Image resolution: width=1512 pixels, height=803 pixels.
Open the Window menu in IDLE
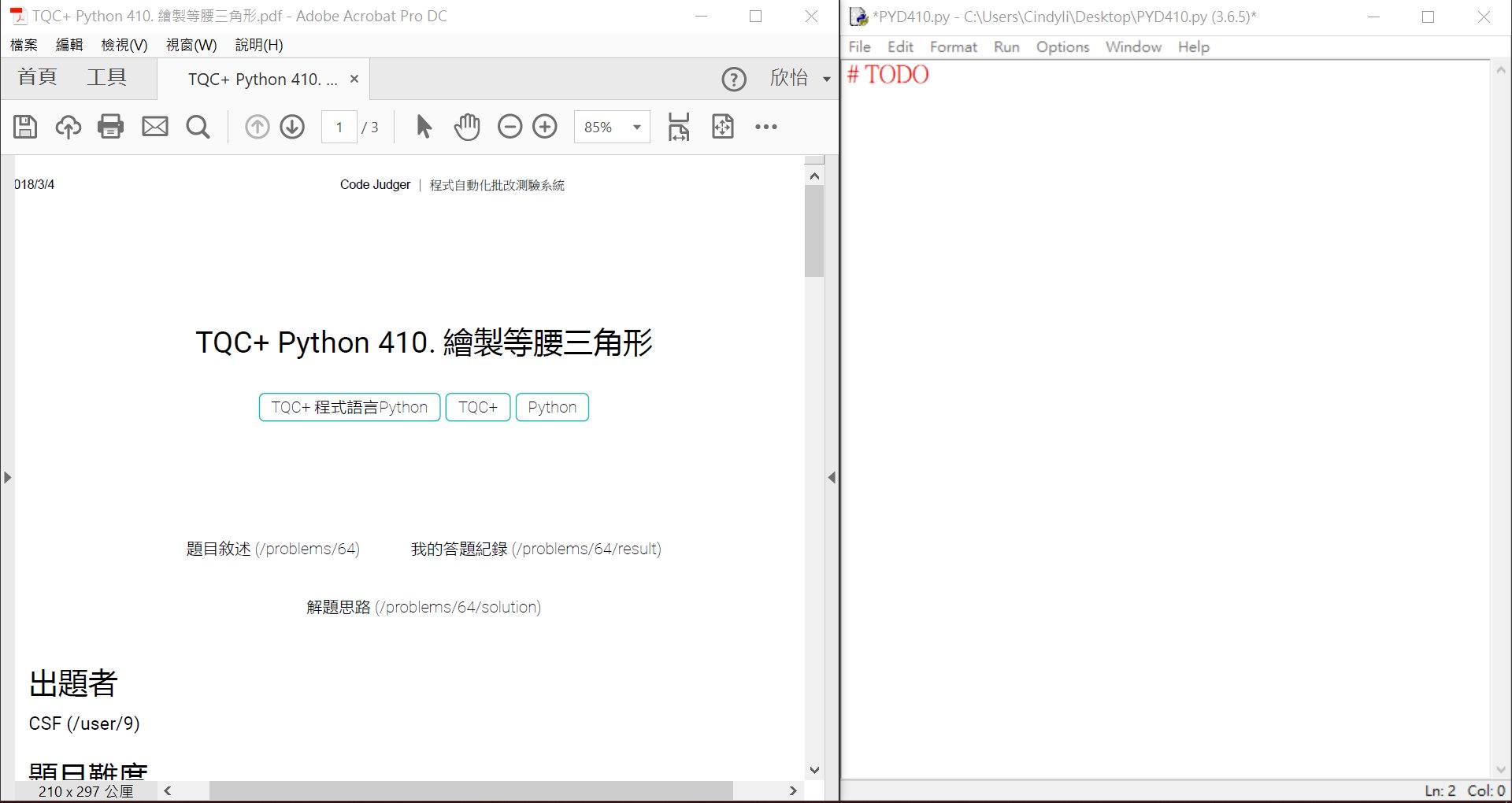pos(1133,47)
